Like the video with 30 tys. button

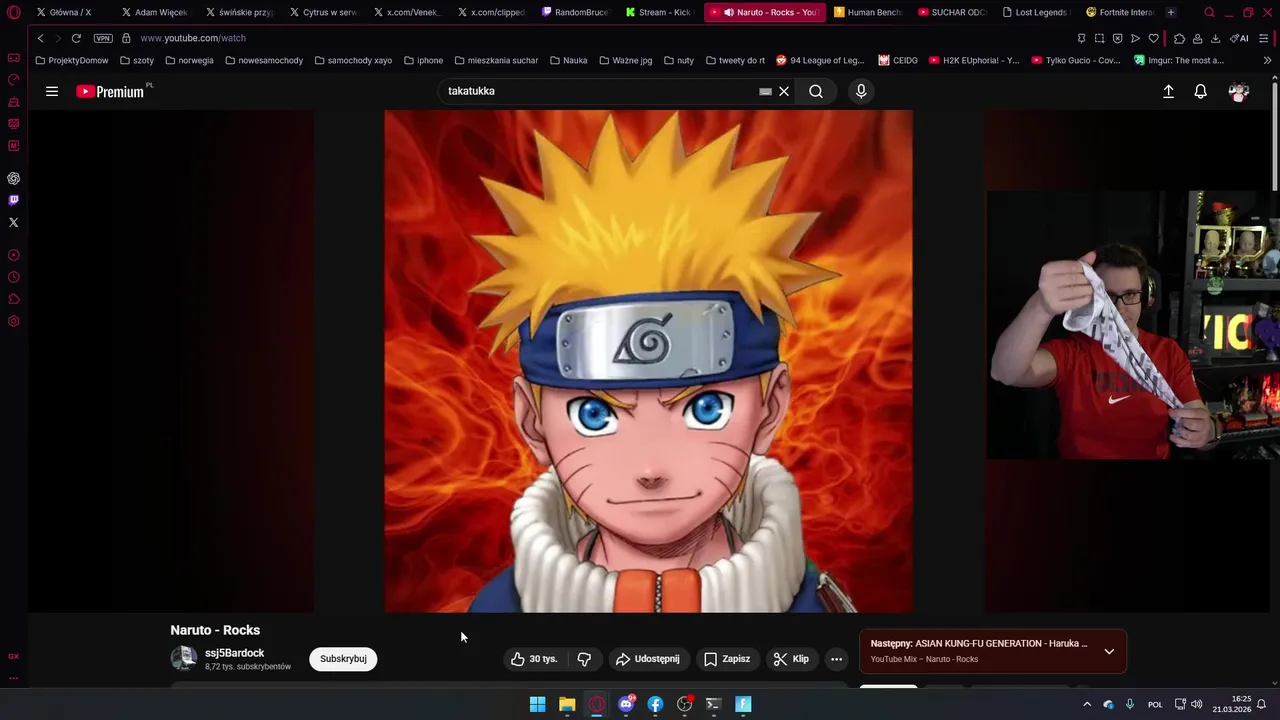tap(534, 659)
